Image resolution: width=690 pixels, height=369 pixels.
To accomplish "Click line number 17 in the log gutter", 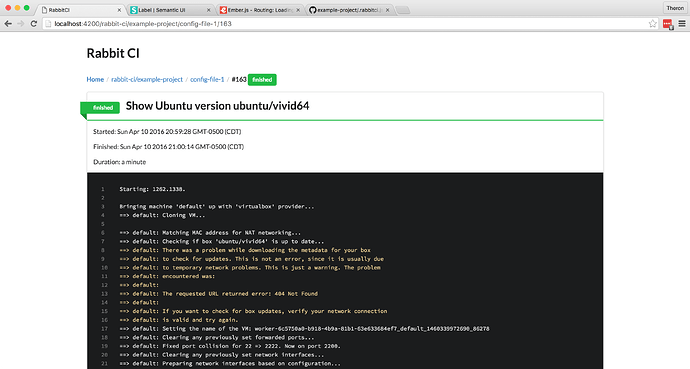I will (104, 329).
